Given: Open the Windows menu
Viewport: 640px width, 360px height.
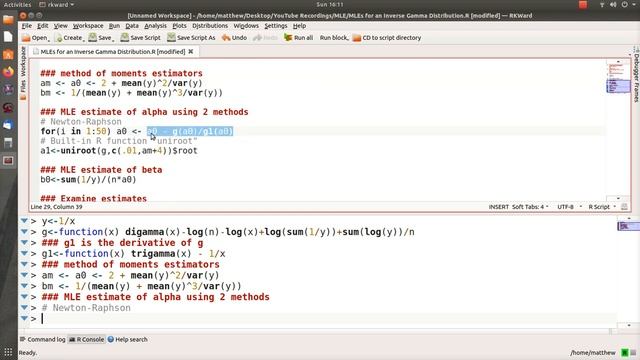Looking at the screenshot, I should coord(246,26).
